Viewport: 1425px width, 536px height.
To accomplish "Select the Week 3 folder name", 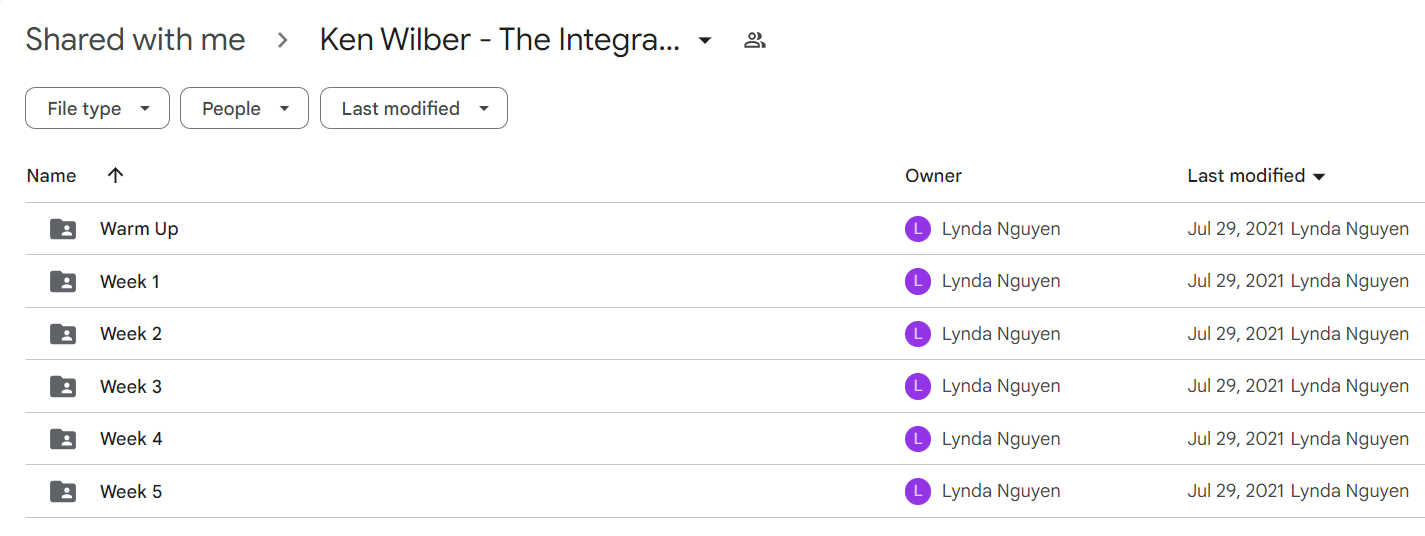I will [x=131, y=386].
